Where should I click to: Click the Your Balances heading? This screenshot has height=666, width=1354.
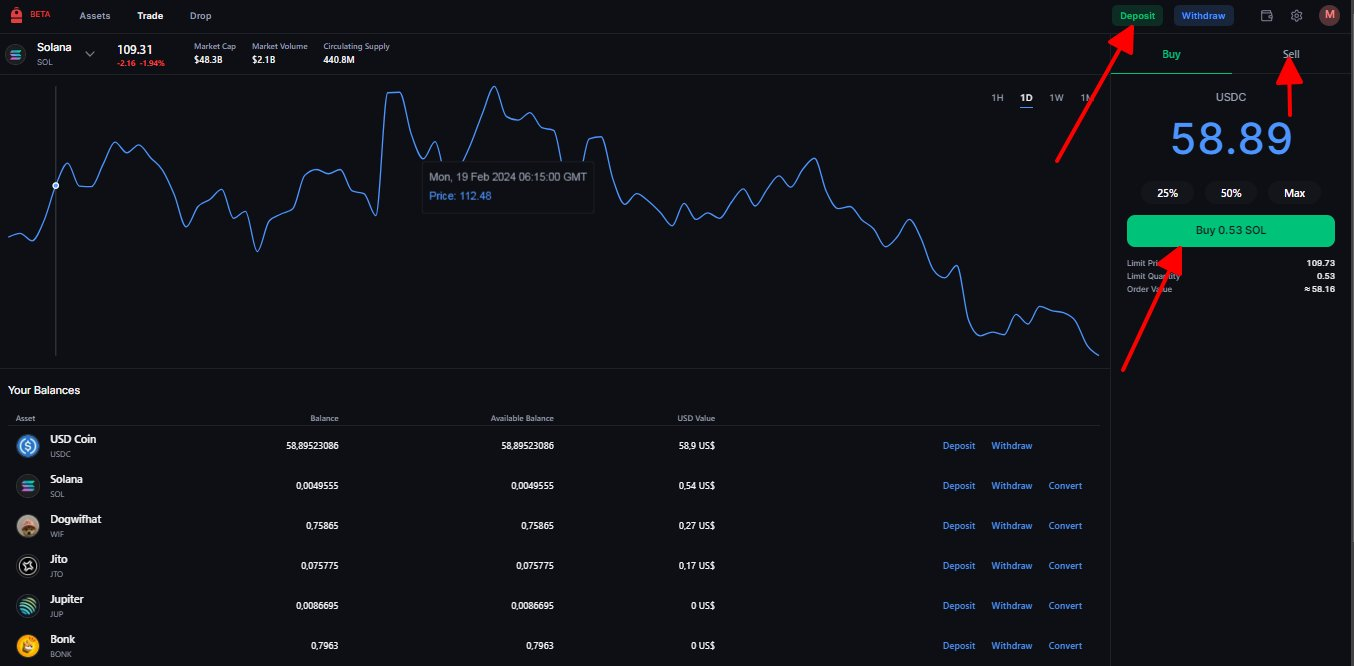(44, 390)
